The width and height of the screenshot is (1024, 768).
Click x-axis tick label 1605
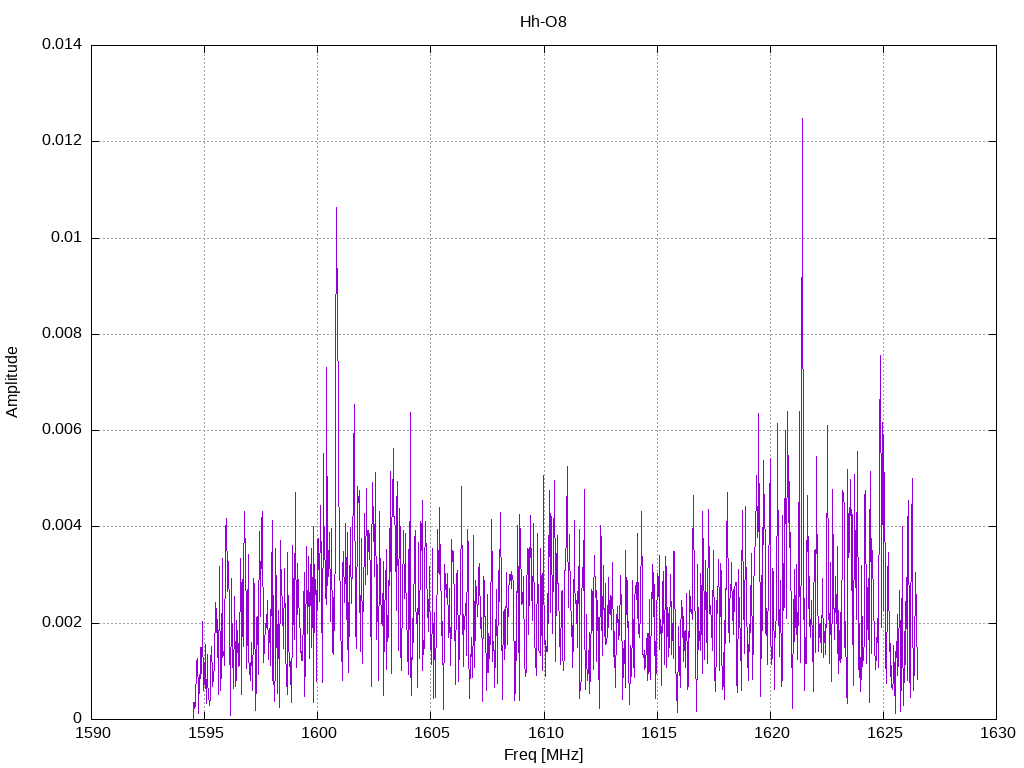[x=432, y=733]
